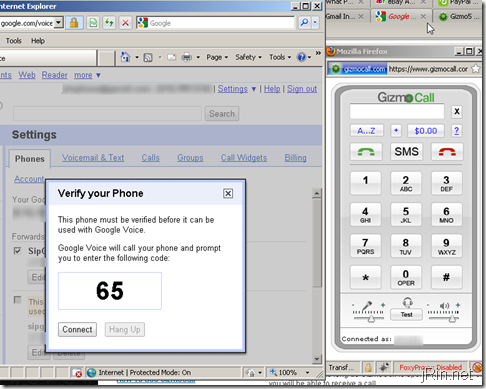486x389 pixels.
Task: Toggle the checked Sip phone checkbox
Action: click(17, 251)
